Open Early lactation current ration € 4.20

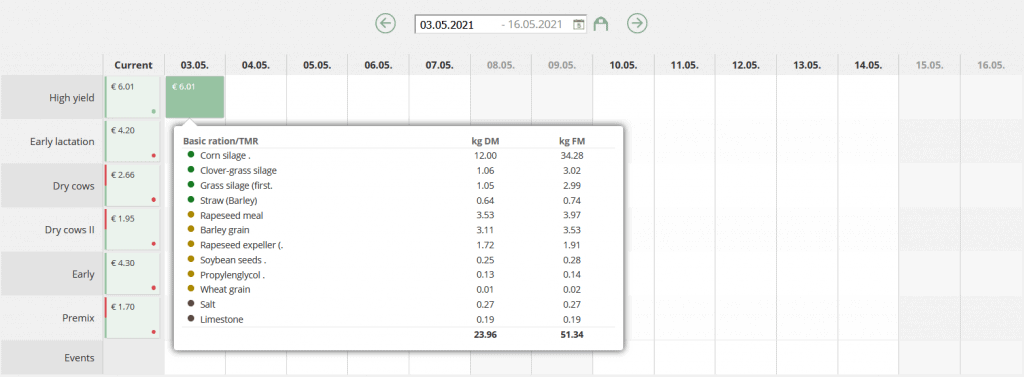click(133, 140)
